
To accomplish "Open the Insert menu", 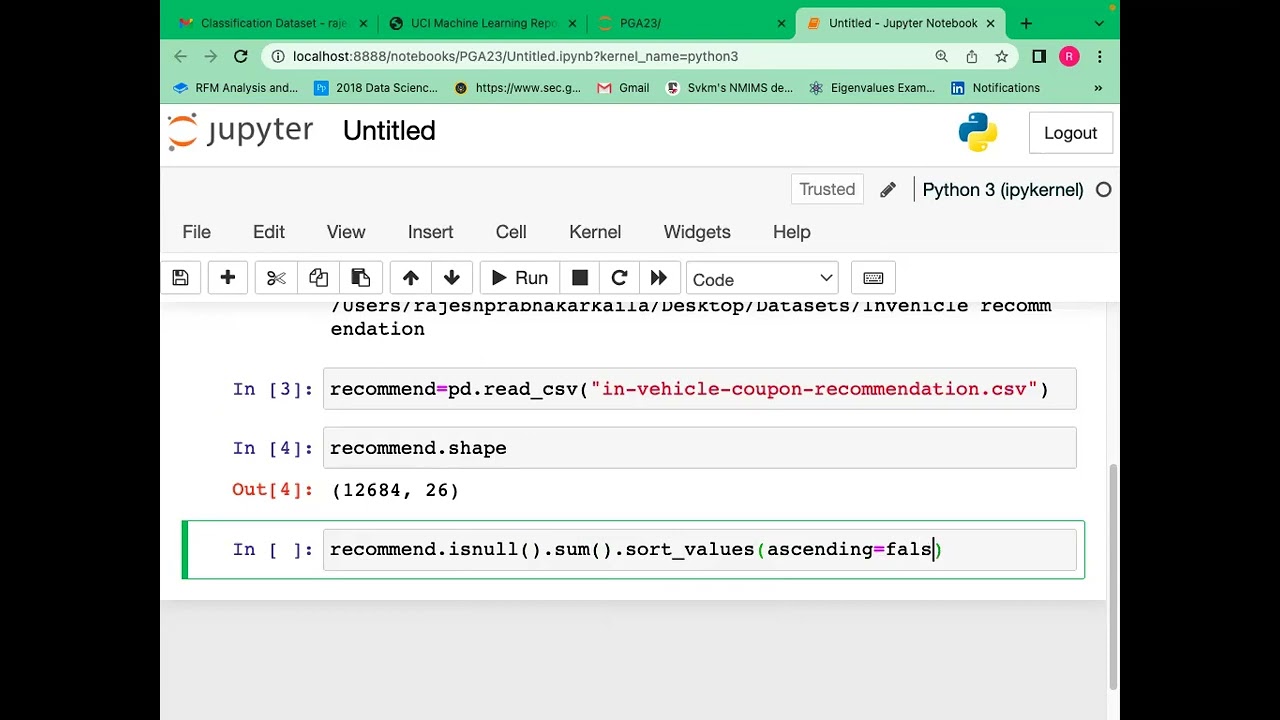I will tap(430, 232).
